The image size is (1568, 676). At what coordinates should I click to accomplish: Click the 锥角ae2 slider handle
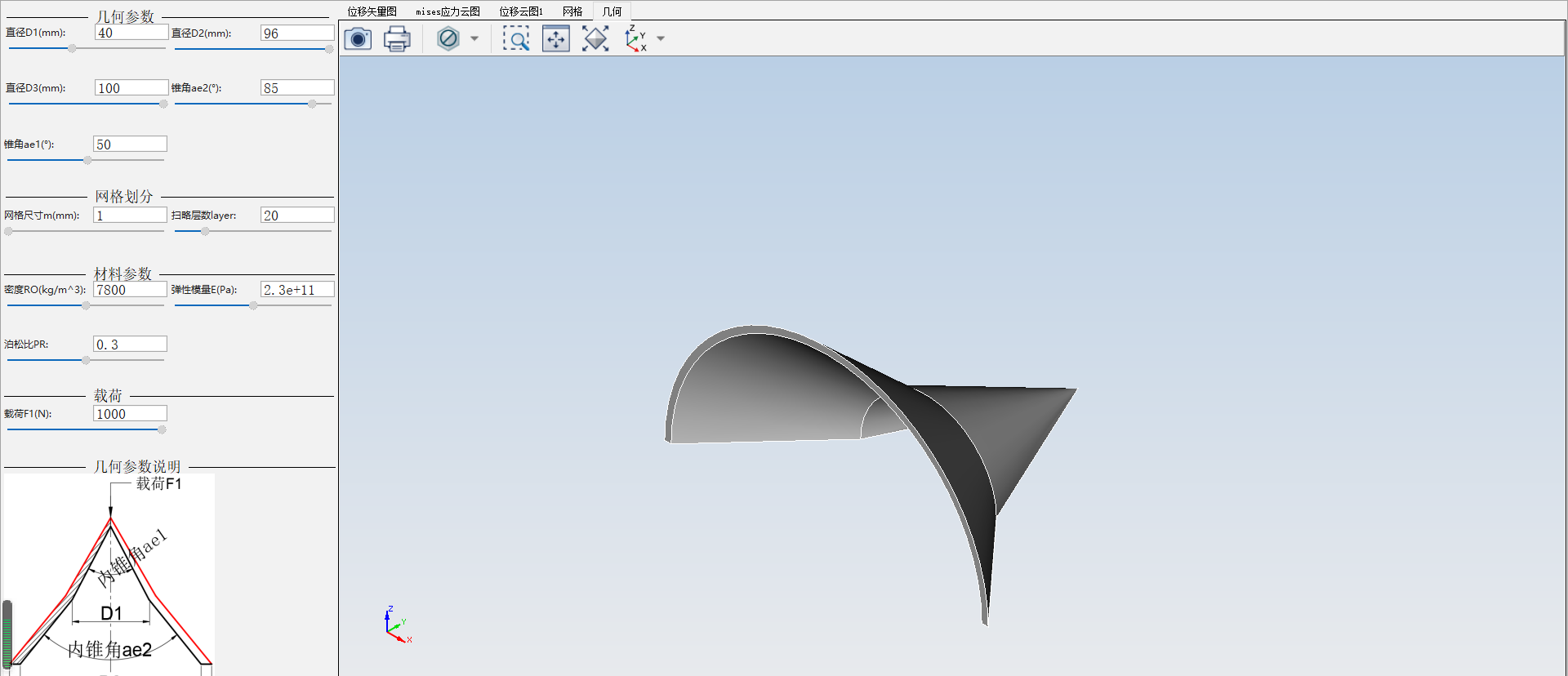tap(312, 104)
